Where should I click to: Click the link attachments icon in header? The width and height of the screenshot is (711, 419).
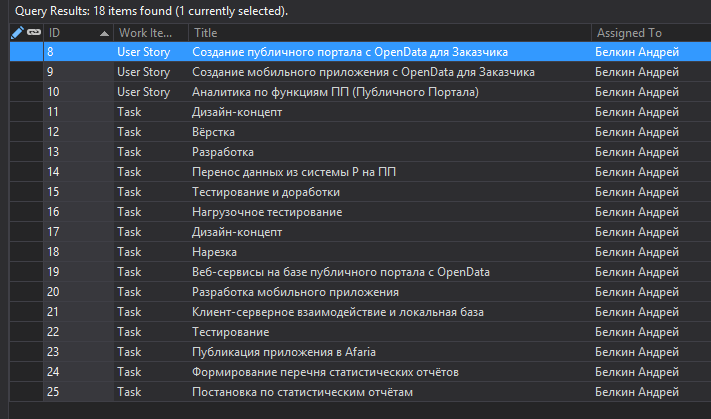pyautogui.click(x=34, y=32)
